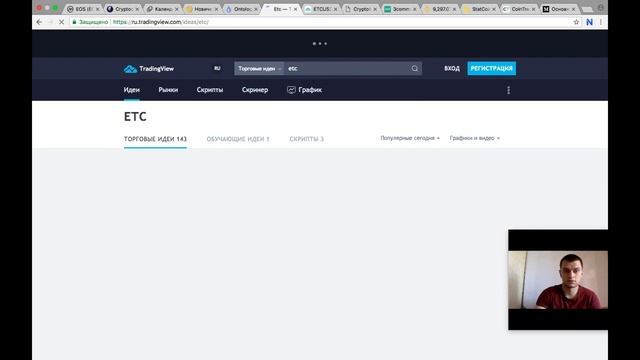This screenshot has height=360, width=640.
Task: Click the РЕГИСТРАЦИЯ button
Action: click(491, 69)
